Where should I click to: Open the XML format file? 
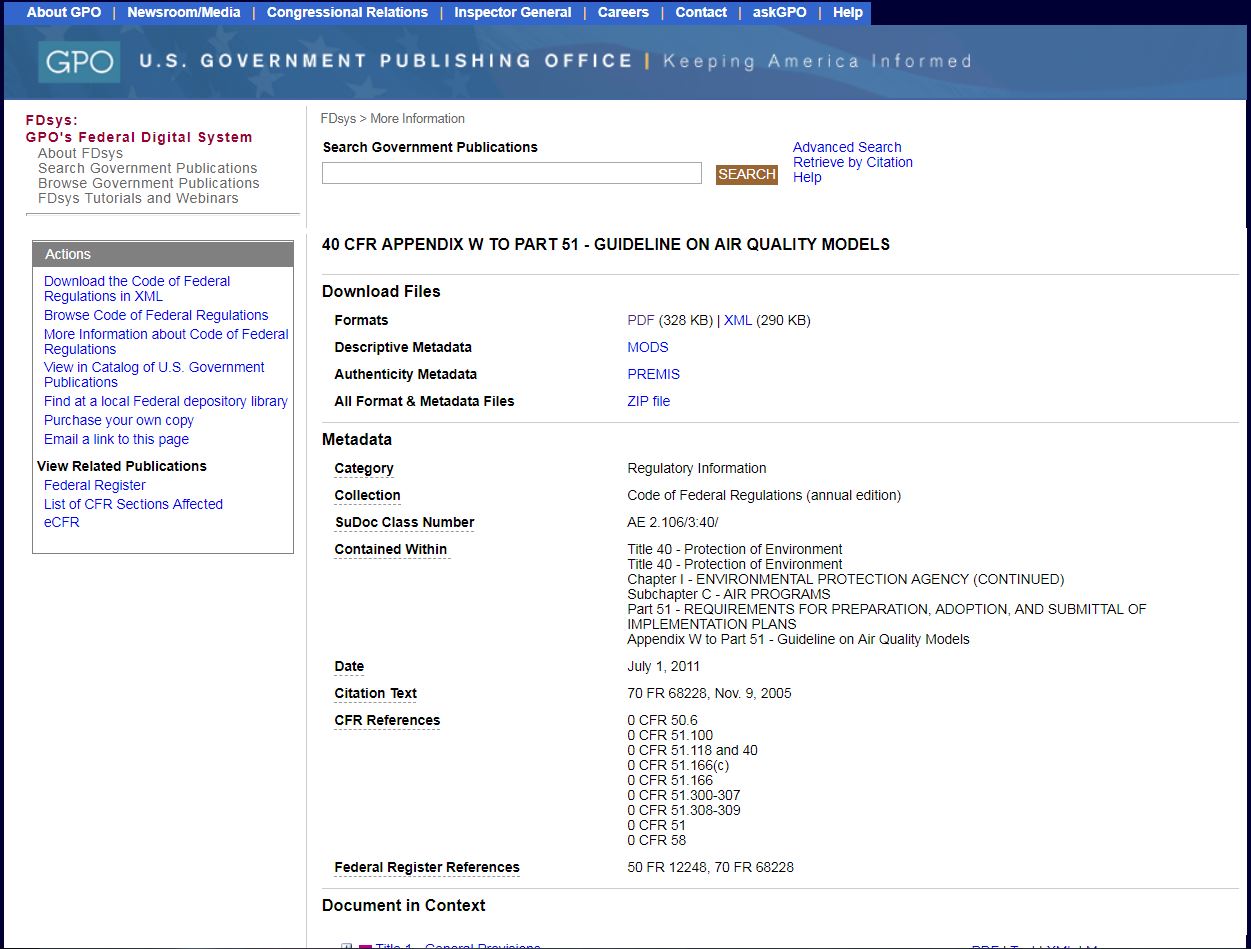[x=737, y=320]
